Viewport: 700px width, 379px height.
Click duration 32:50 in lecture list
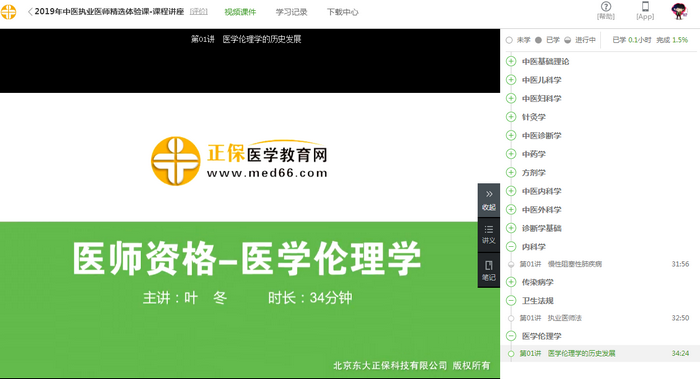coord(680,318)
